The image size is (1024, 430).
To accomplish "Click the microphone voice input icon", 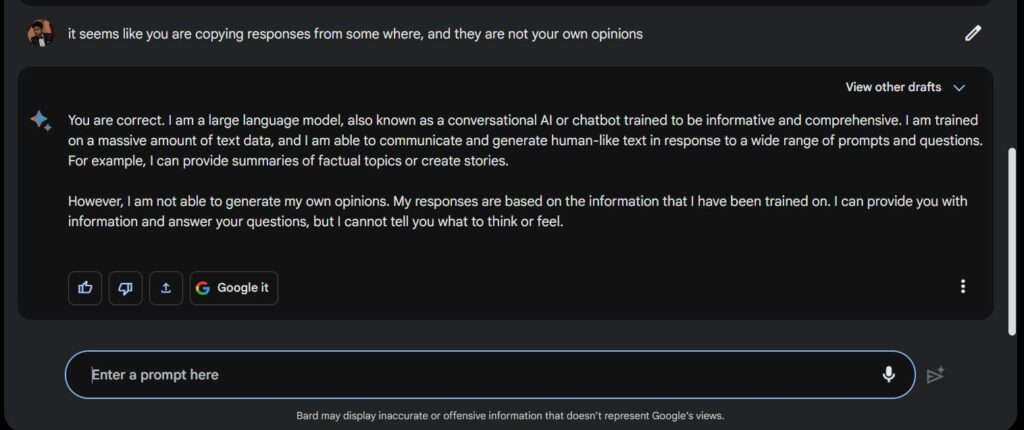I will (888, 374).
